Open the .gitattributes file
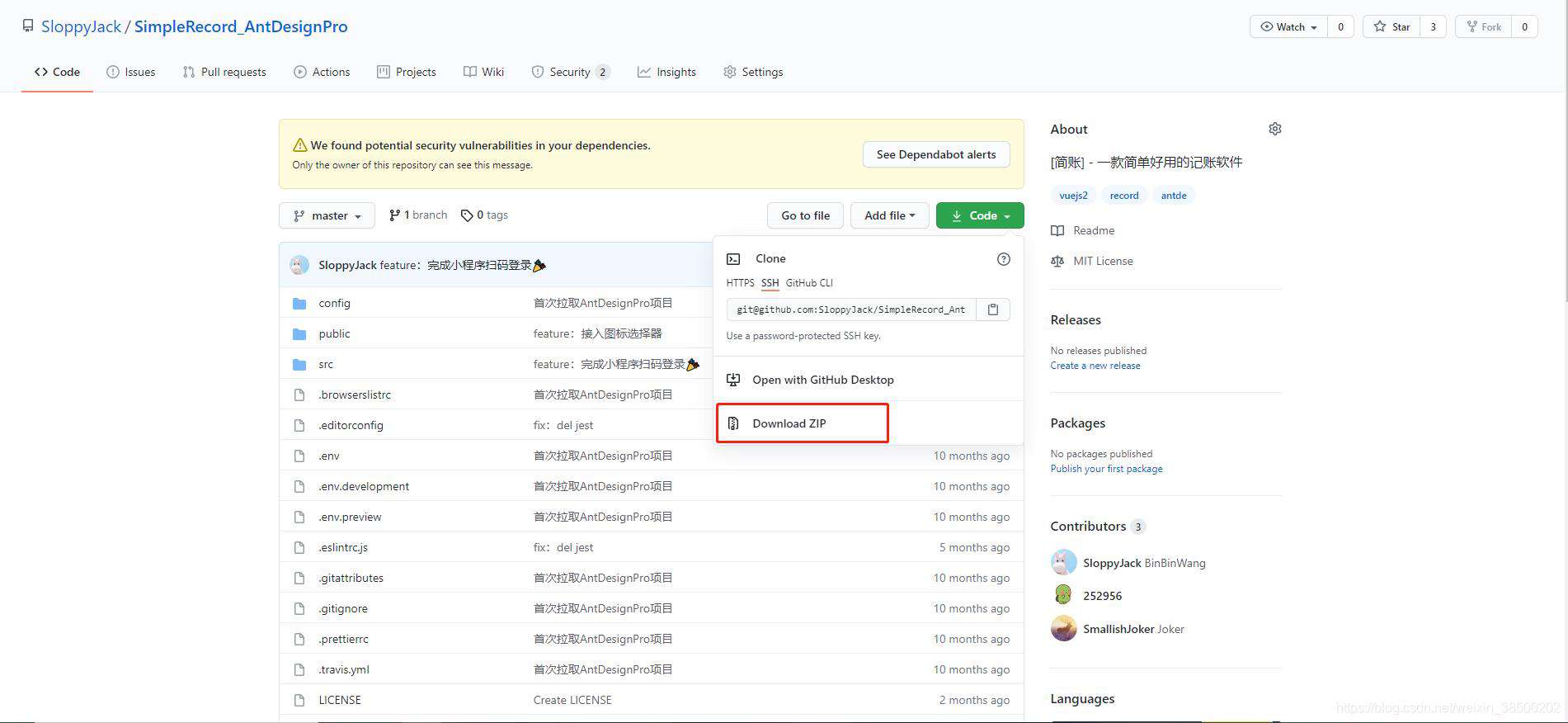The image size is (1568, 723). [x=351, y=578]
